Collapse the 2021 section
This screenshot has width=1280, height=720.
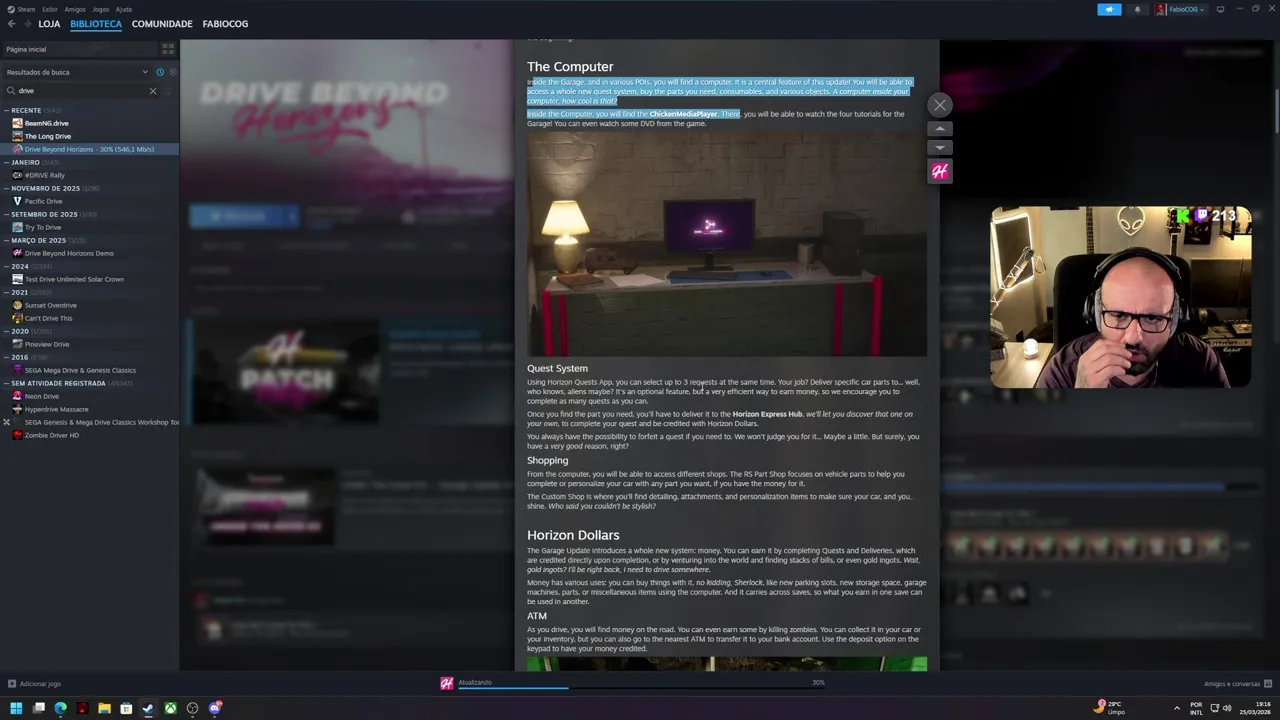tap(8, 292)
